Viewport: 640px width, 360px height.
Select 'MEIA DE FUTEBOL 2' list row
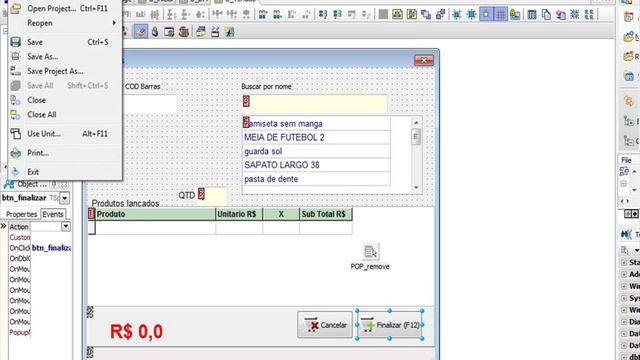[x=316, y=137]
